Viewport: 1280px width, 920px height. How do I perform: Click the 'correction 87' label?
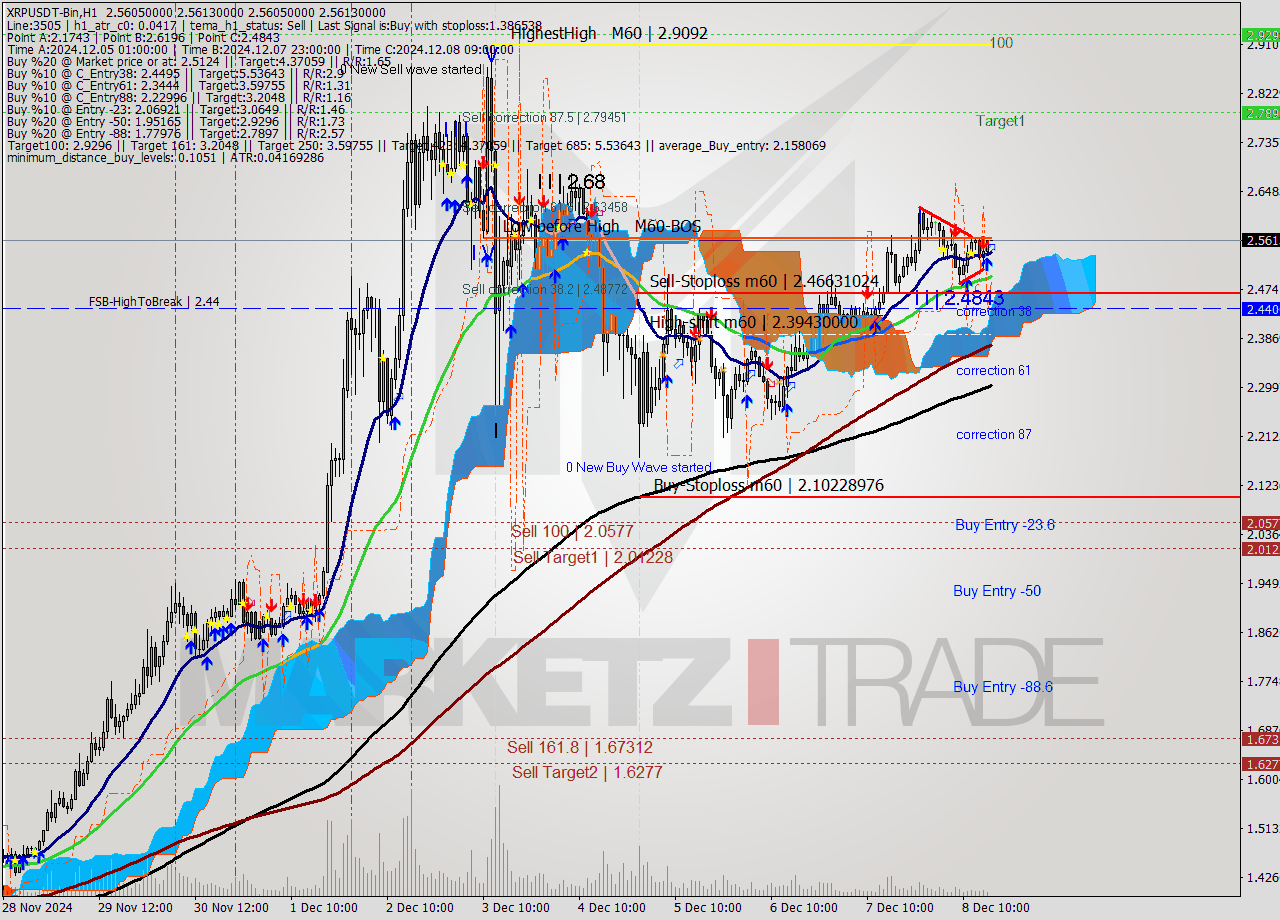tap(993, 435)
